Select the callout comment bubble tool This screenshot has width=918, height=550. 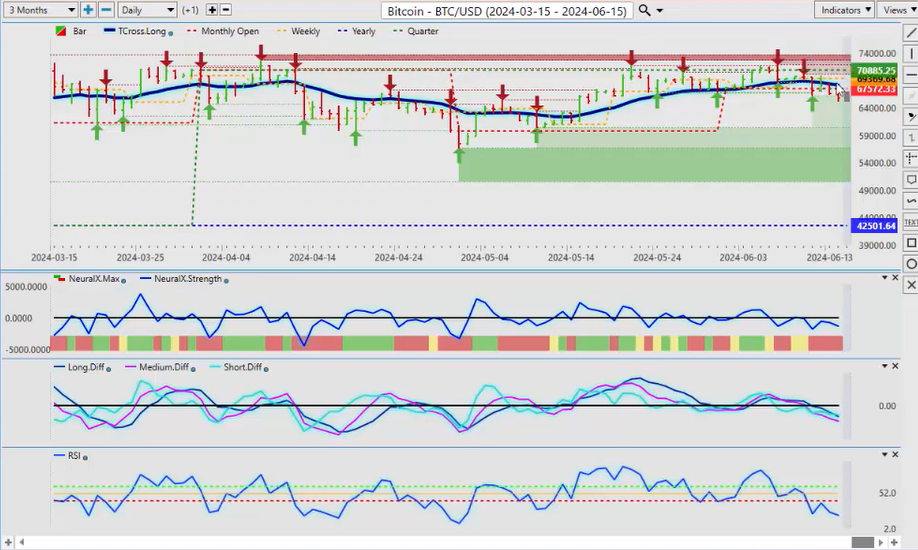pyautogui.click(x=910, y=179)
